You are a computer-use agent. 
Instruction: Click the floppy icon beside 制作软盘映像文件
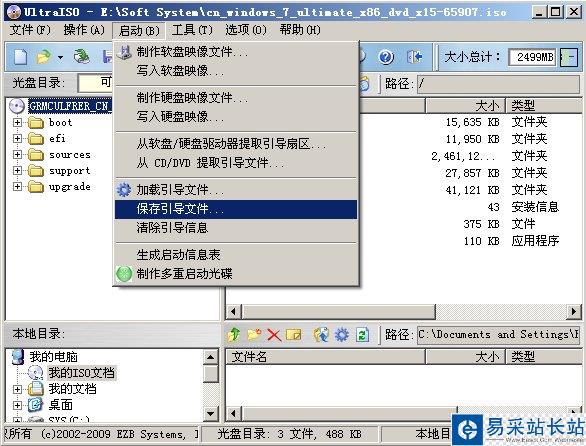pos(124,52)
